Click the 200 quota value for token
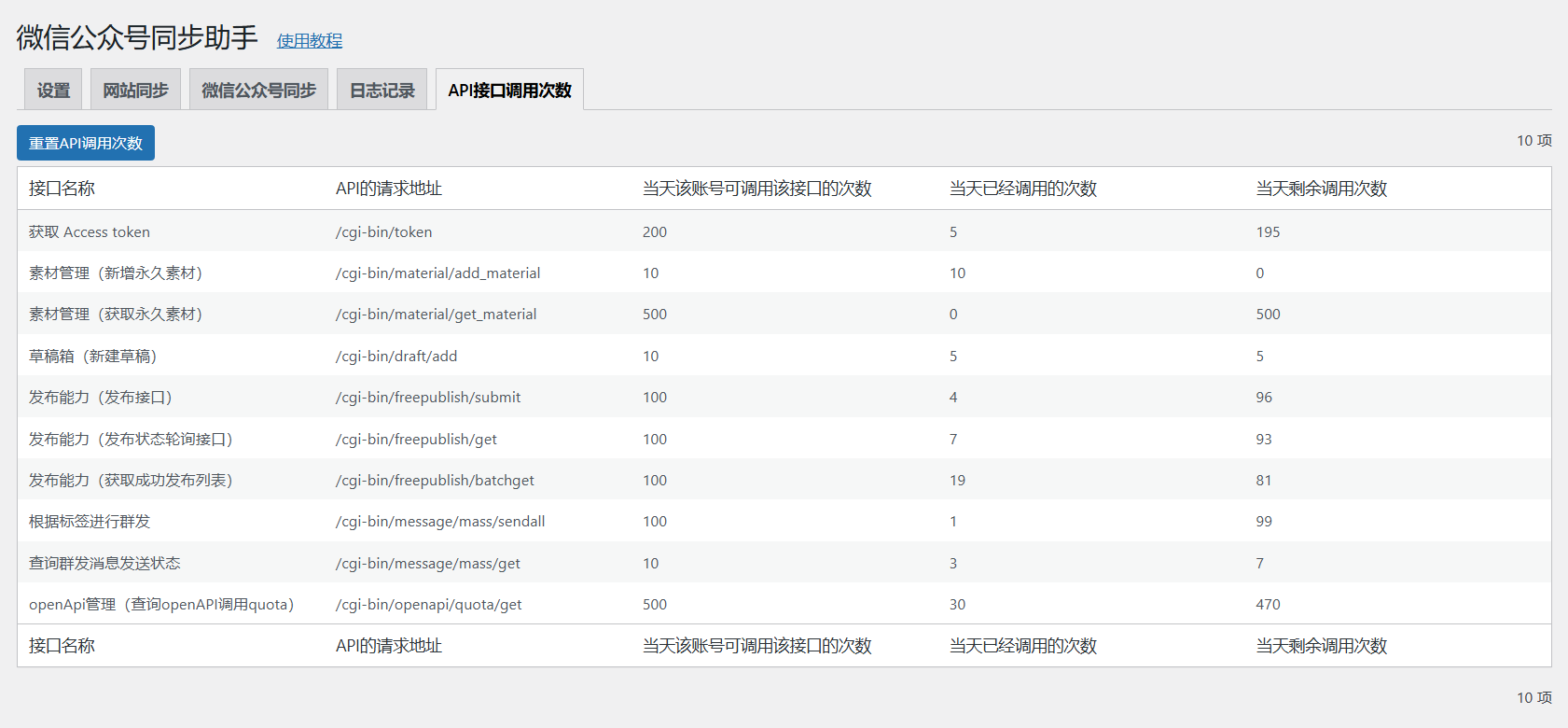1568x728 pixels. click(x=655, y=231)
